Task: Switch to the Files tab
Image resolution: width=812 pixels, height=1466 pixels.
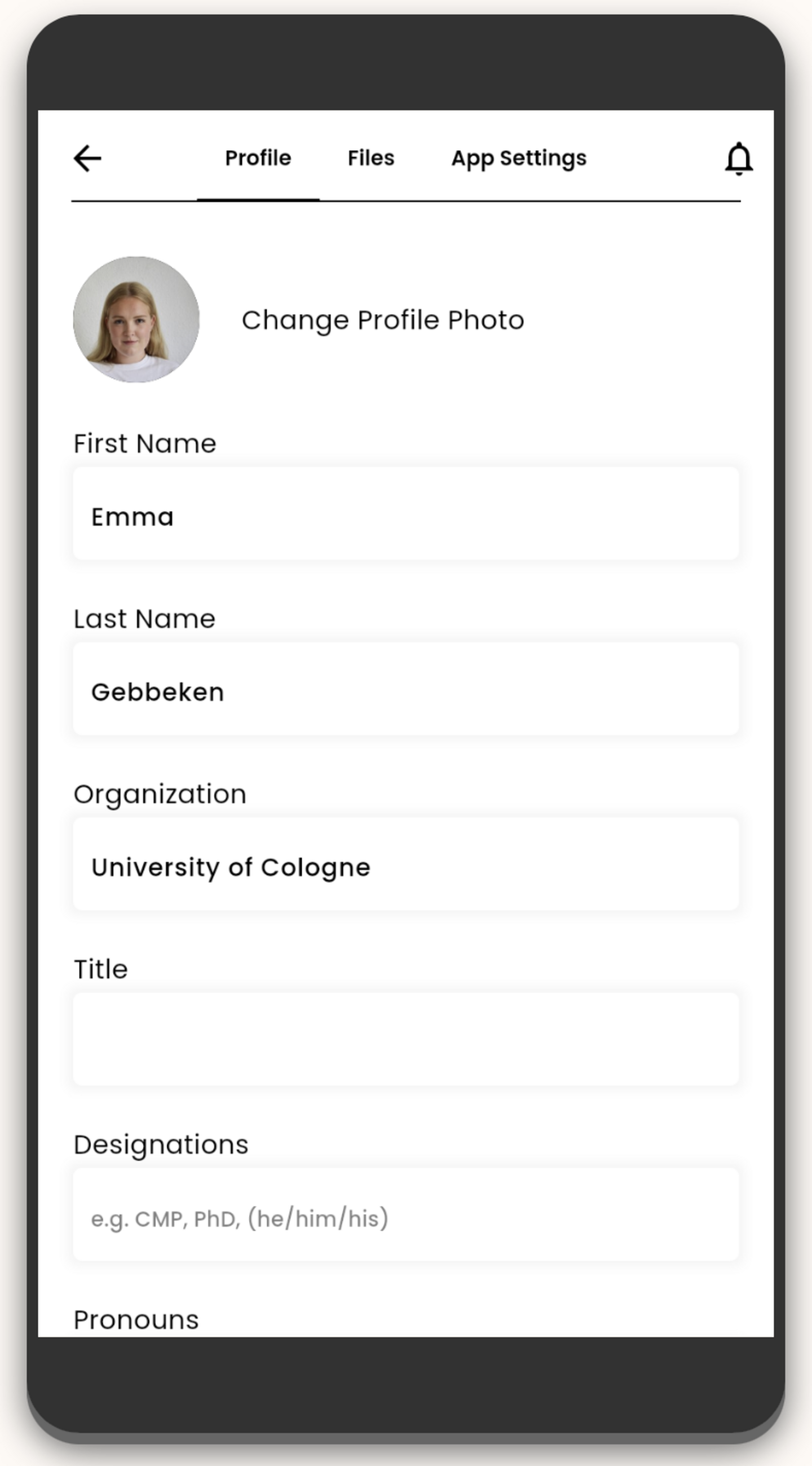Action: pyautogui.click(x=371, y=158)
